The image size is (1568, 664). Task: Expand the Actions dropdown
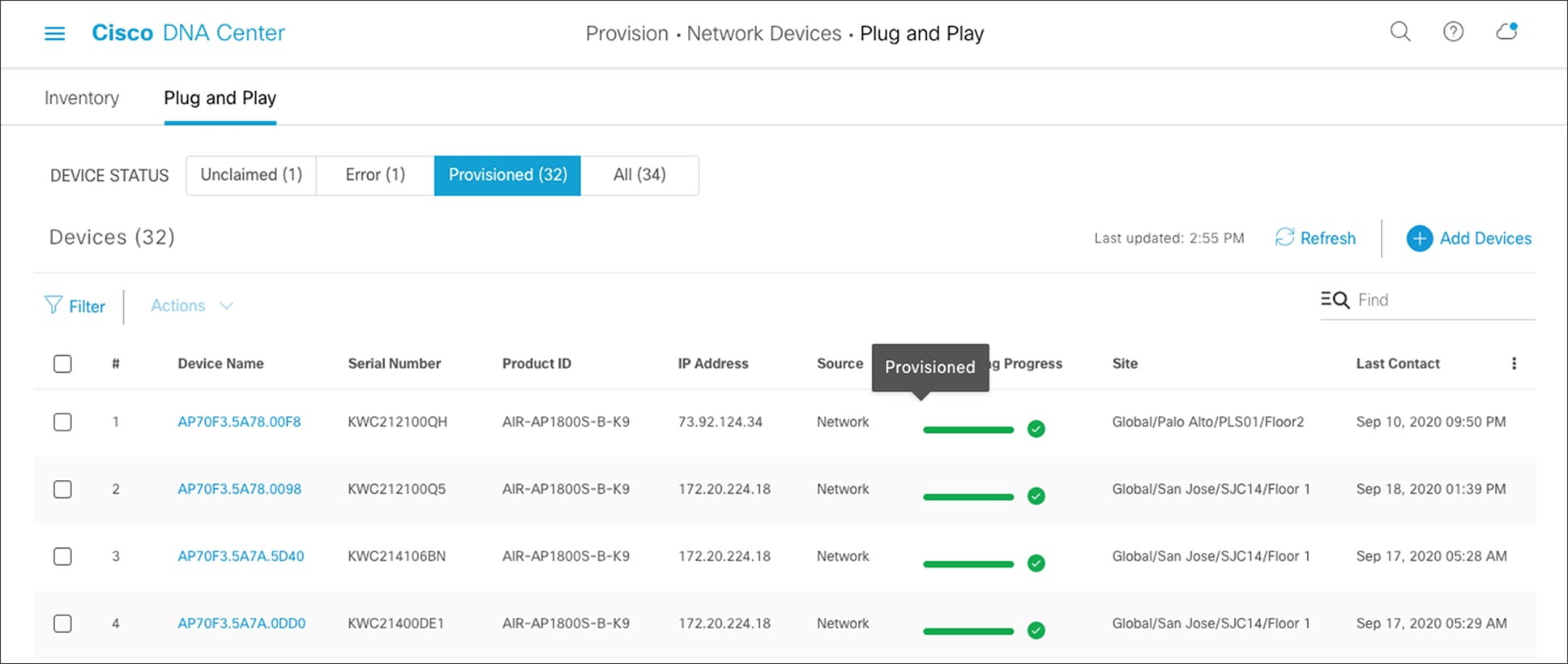click(192, 306)
